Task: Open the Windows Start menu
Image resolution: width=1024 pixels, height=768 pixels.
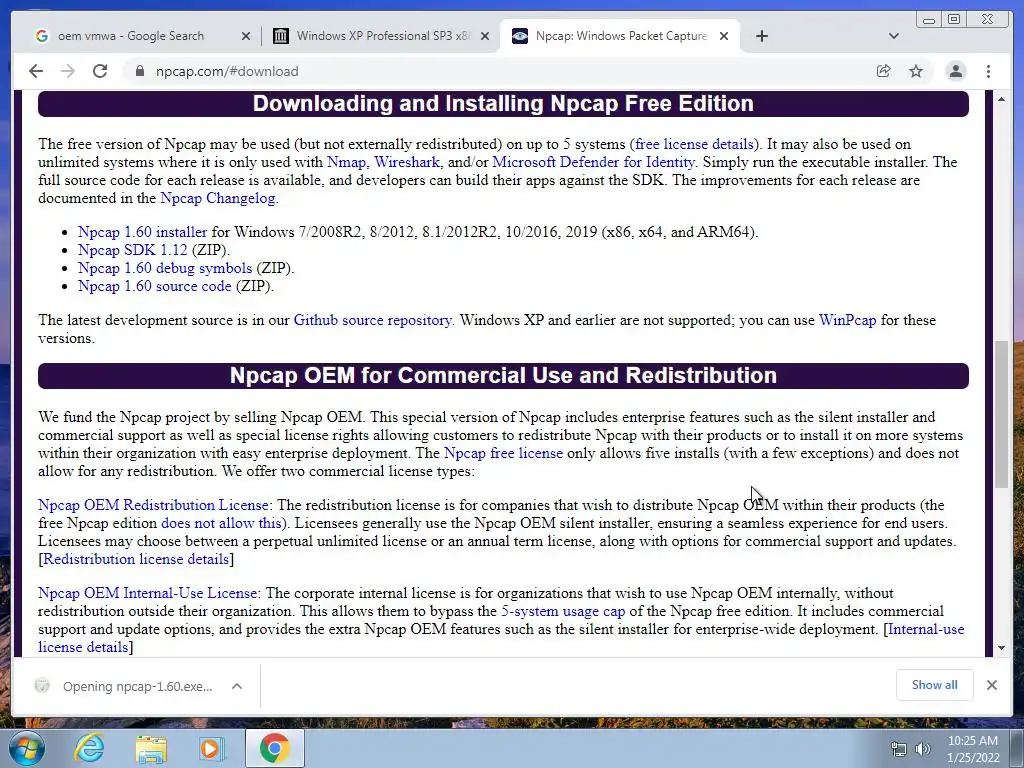Action: coord(27,748)
